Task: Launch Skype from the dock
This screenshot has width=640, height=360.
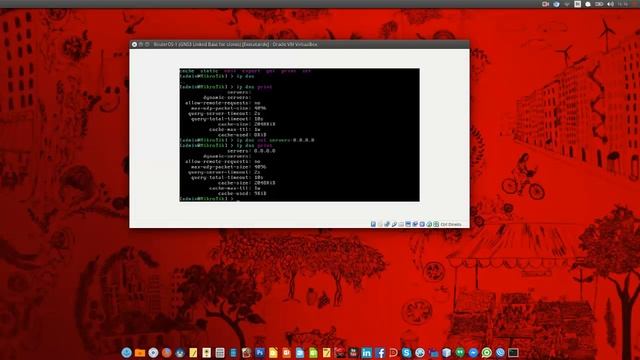Action: pos(406,353)
